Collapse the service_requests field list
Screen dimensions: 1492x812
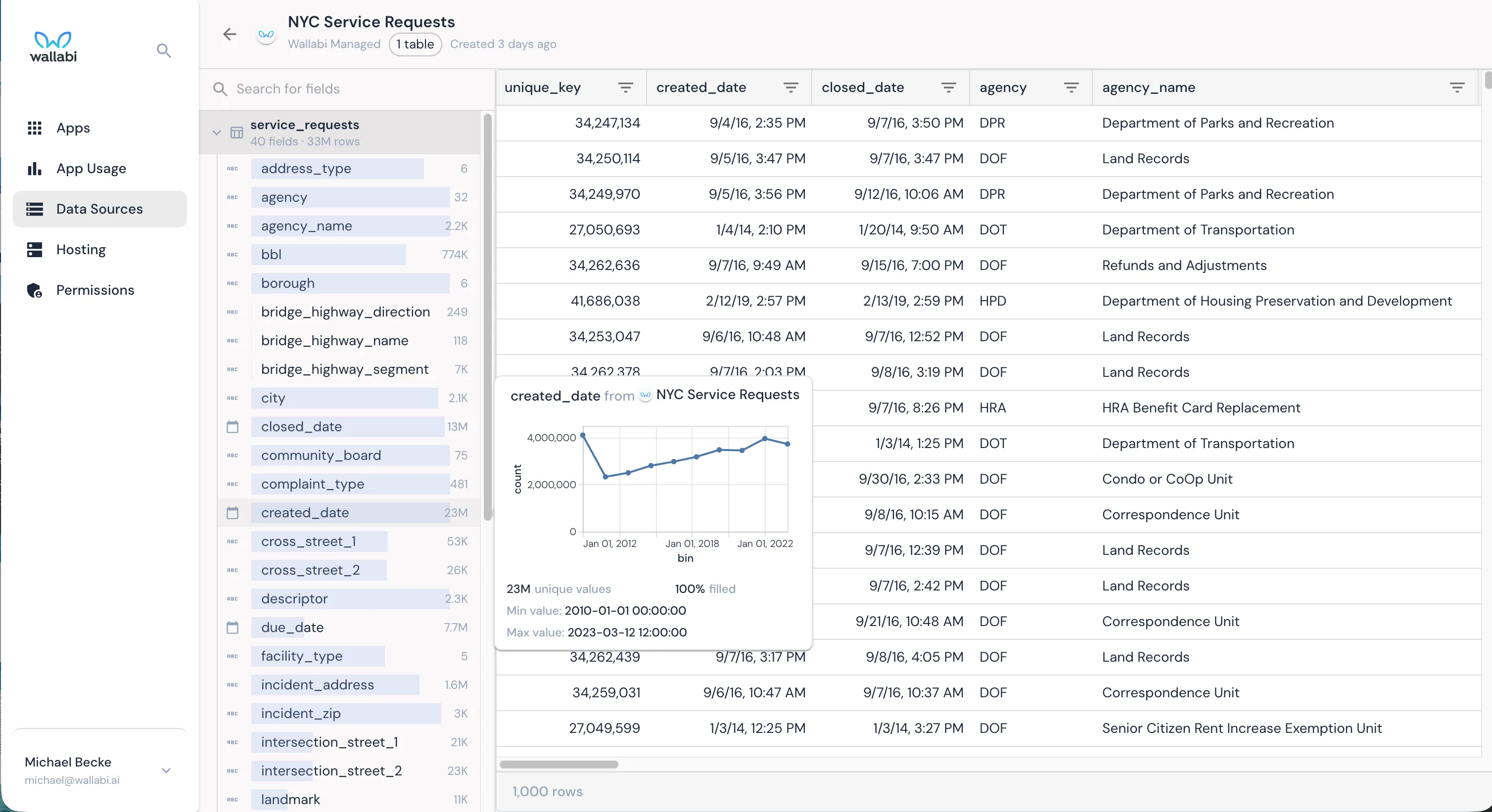(x=216, y=133)
